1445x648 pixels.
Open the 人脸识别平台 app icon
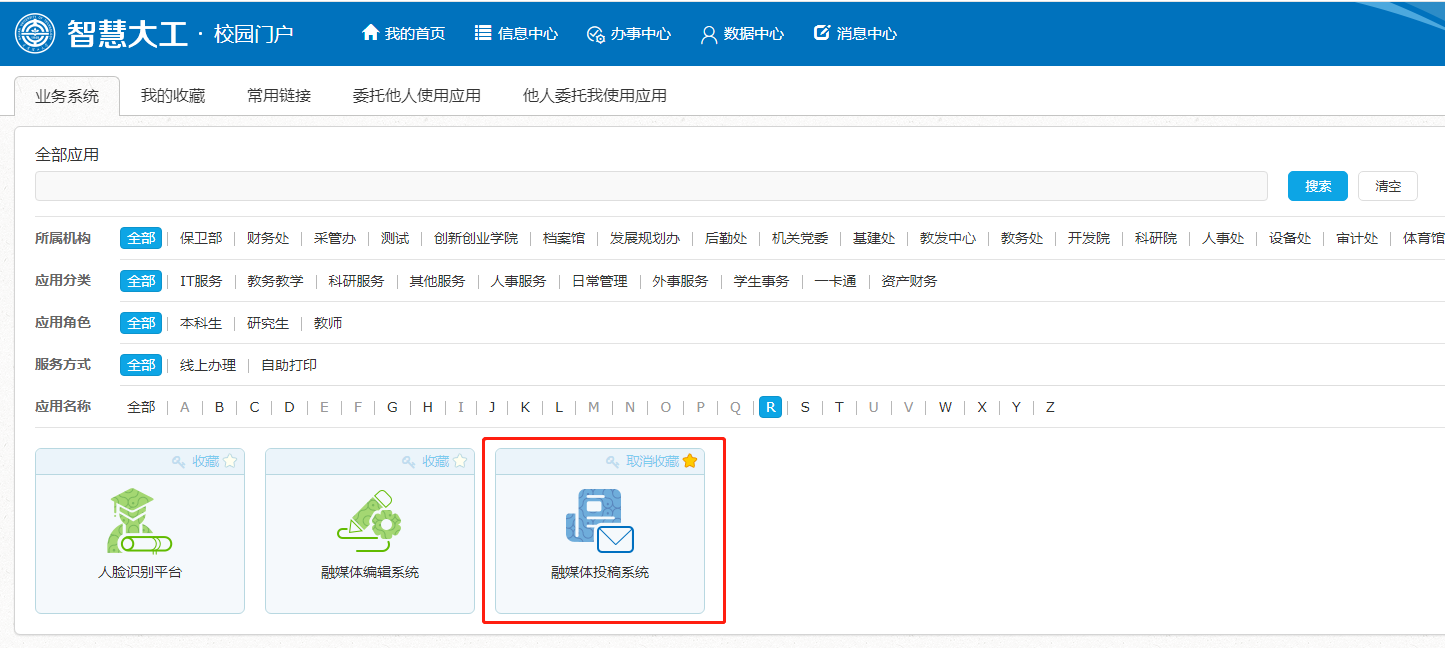[x=139, y=521]
